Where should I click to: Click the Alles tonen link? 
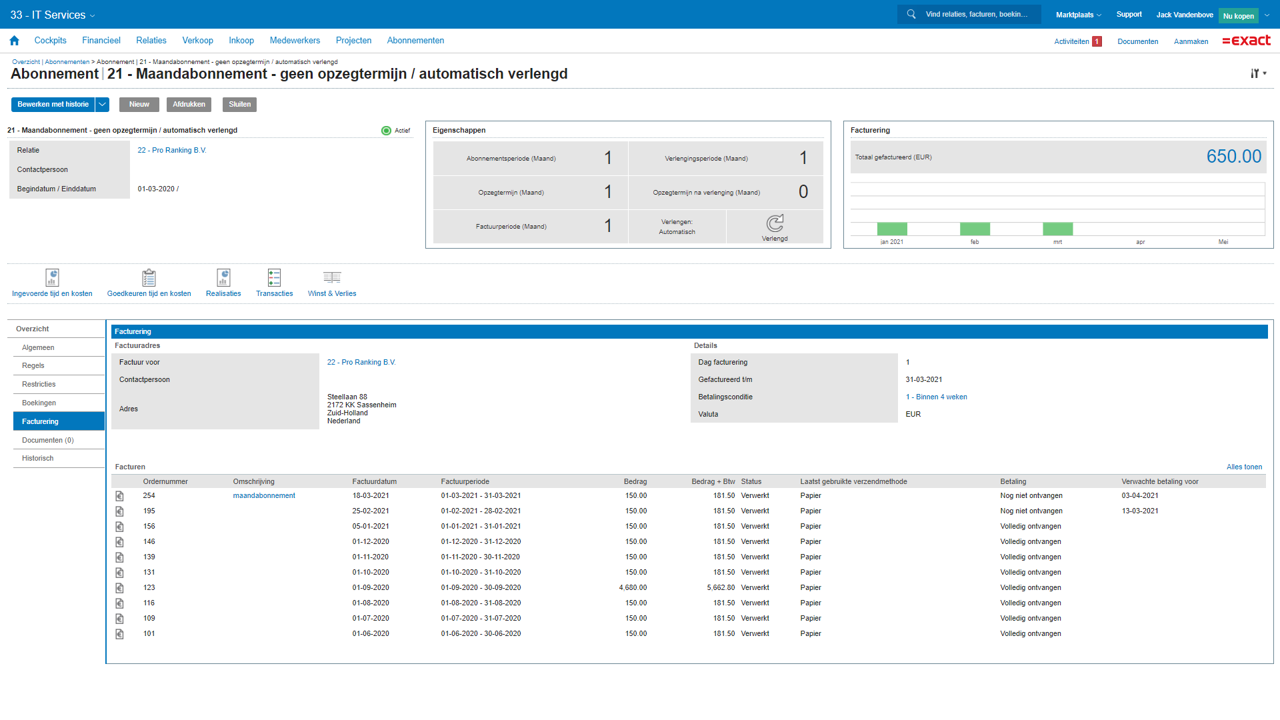coord(1244,467)
